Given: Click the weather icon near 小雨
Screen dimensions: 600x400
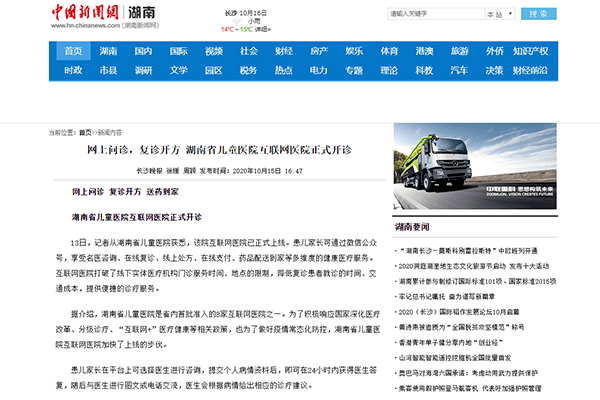Looking at the screenshot, I should click(237, 22).
